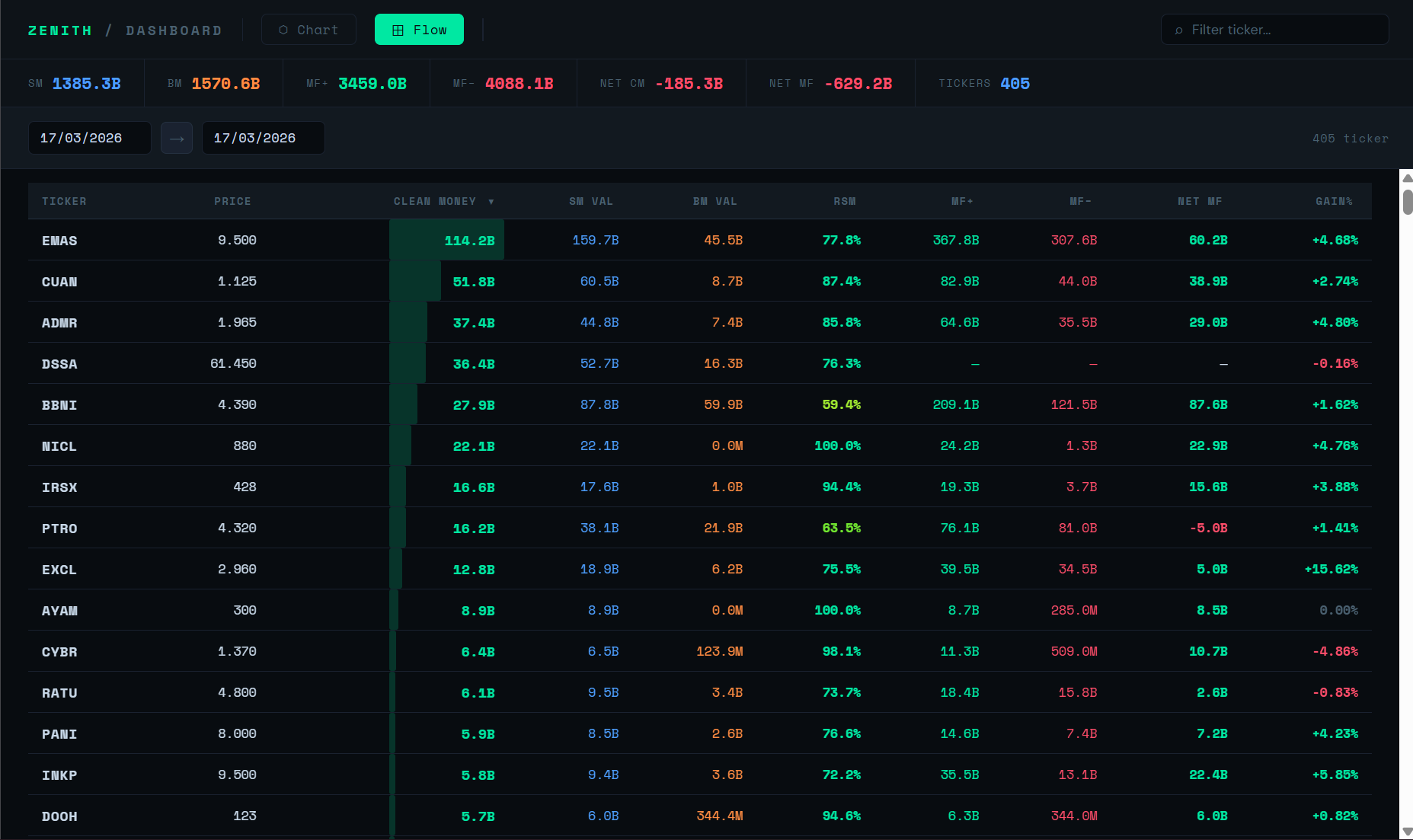Screen dimensions: 1413x840
Task: Click EXCL gain value +15.62%
Action: (1331, 569)
